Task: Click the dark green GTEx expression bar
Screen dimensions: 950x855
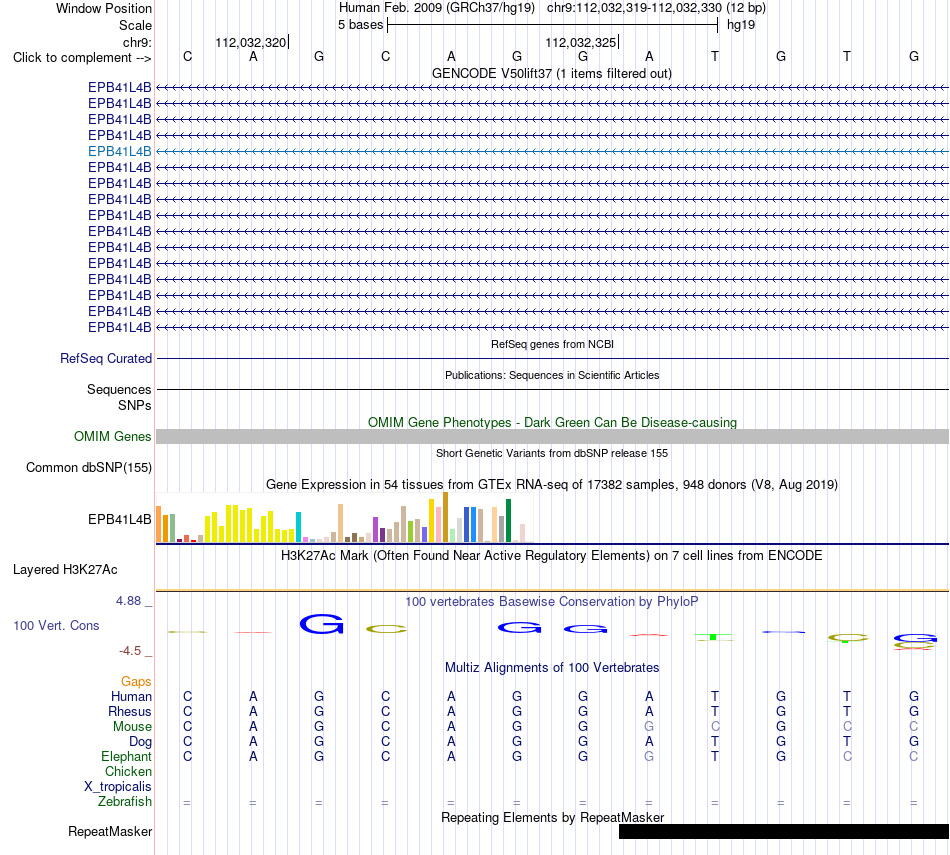Action: [508, 521]
